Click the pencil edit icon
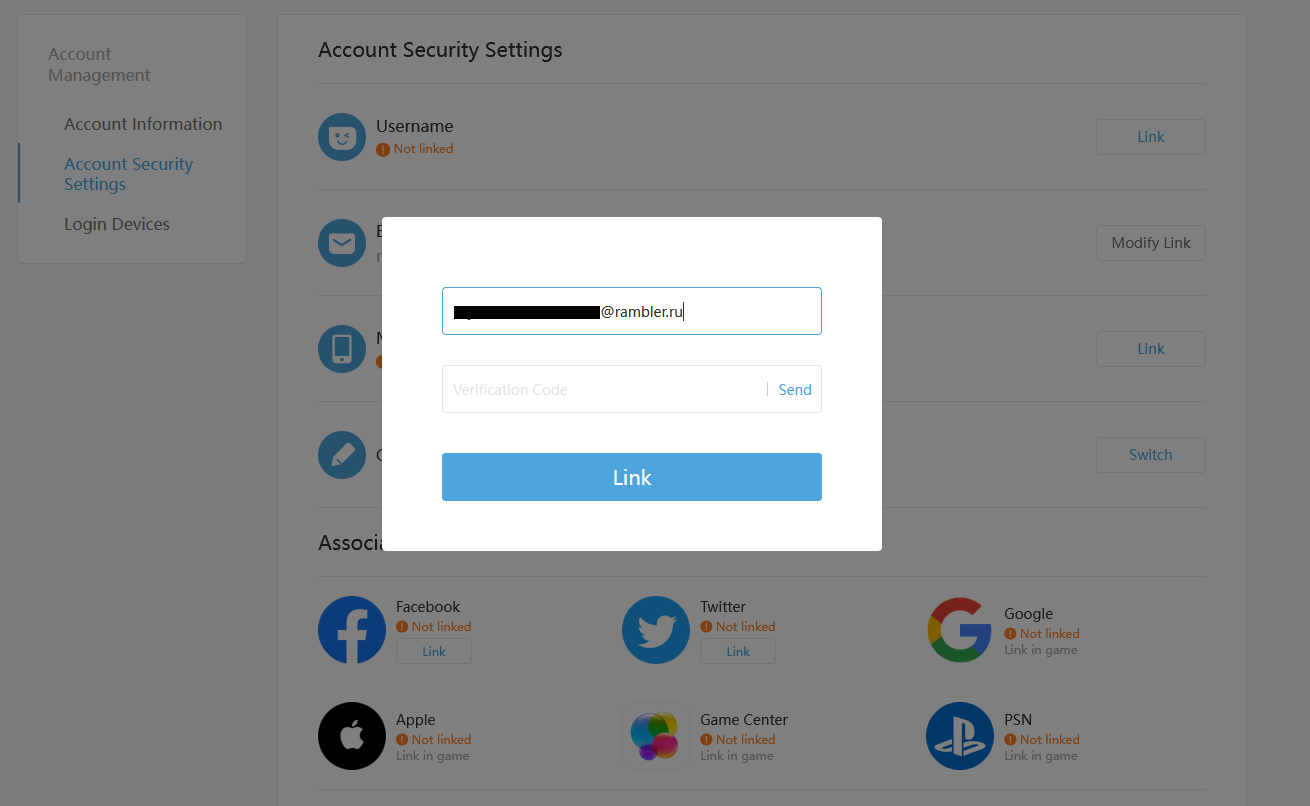The height and width of the screenshot is (806, 1310). (342, 455)
